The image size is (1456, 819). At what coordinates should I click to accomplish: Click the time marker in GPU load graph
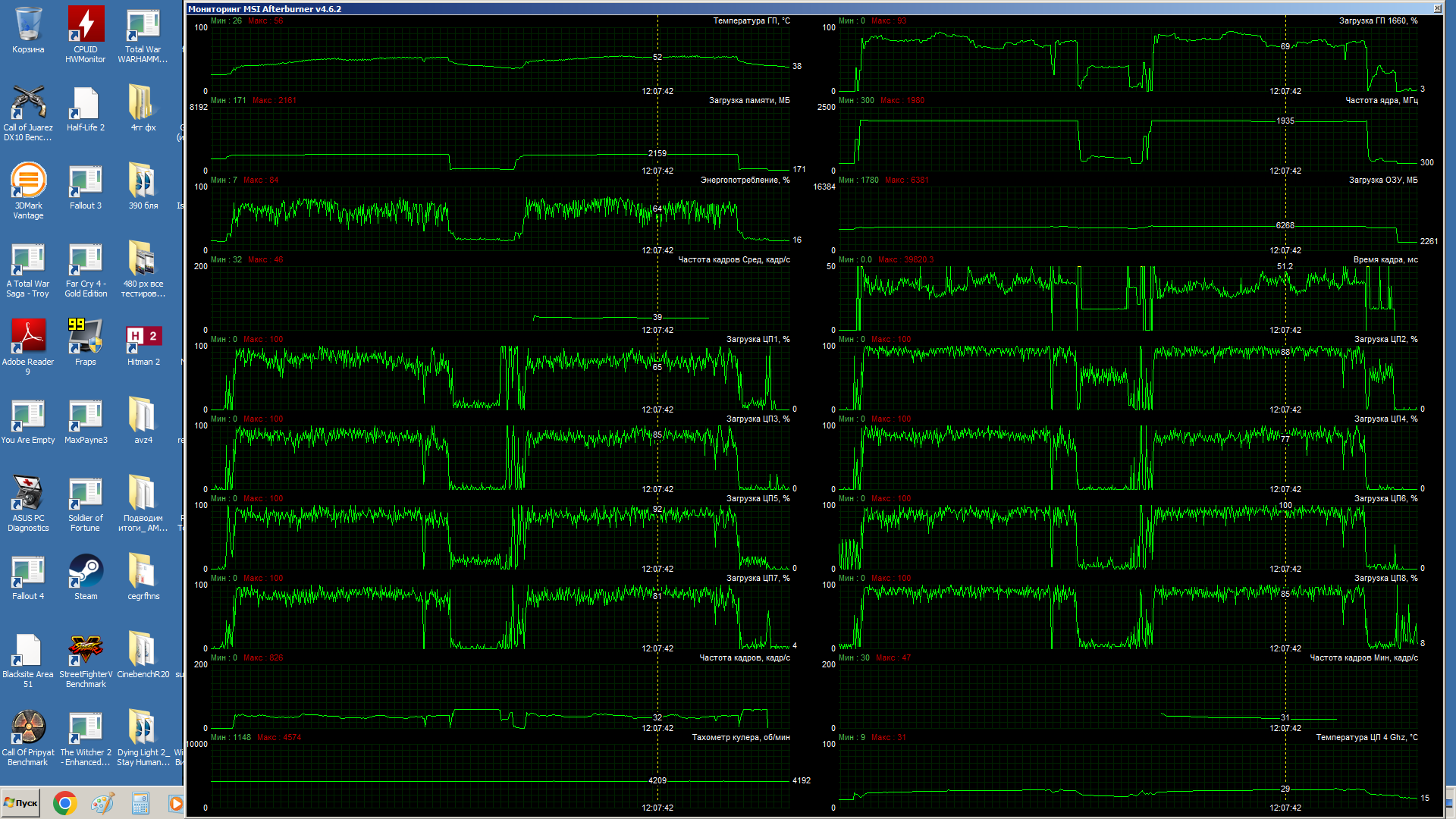(1285, 91)
